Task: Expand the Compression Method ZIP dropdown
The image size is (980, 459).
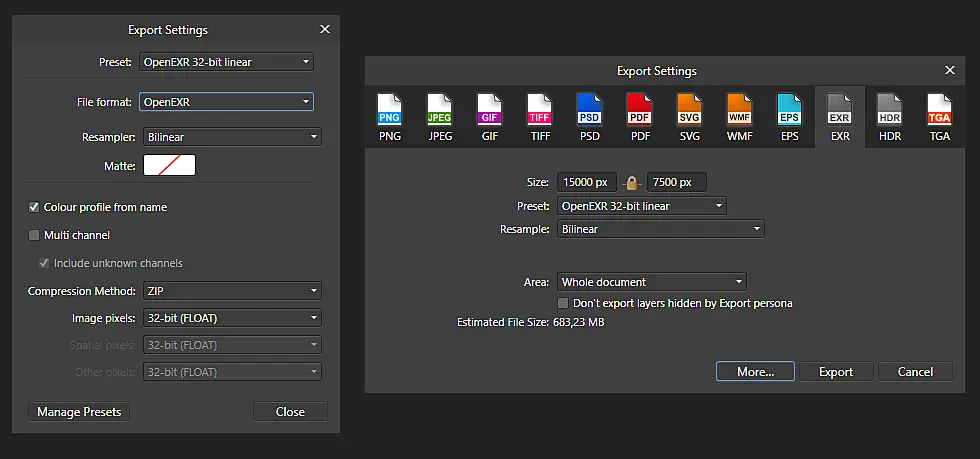Action: [232, 291]
